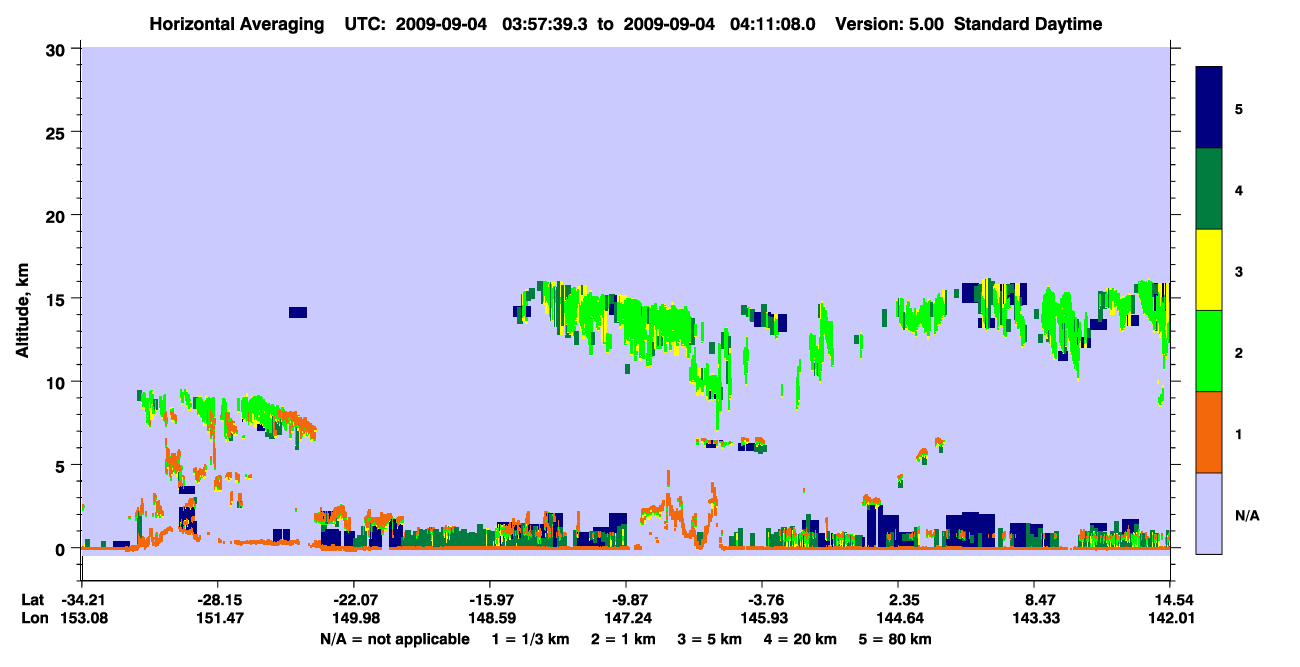Click latitude value '-3.76'
1300x667 pixels.
762,600
